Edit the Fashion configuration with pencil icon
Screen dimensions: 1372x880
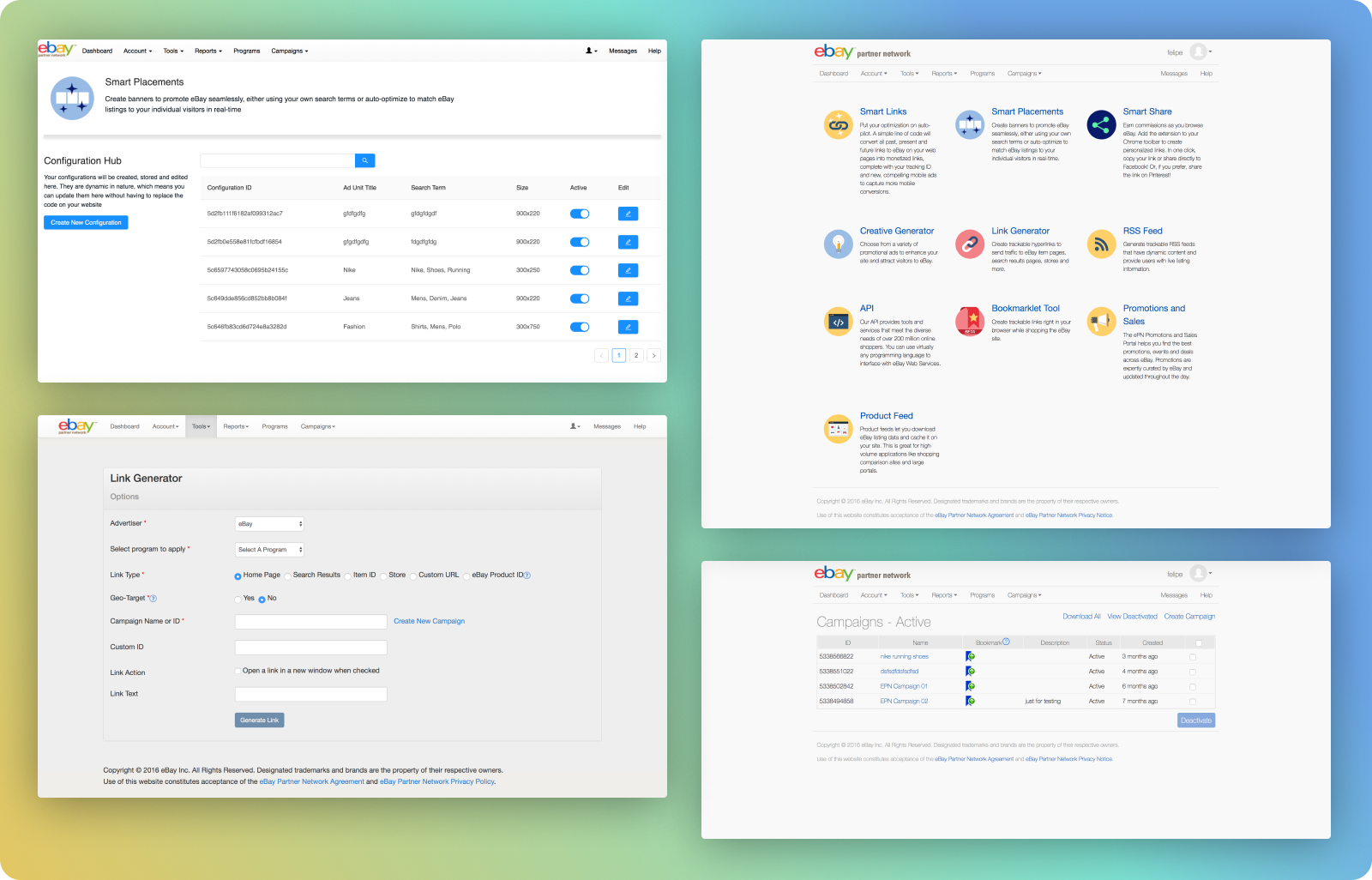628,327
